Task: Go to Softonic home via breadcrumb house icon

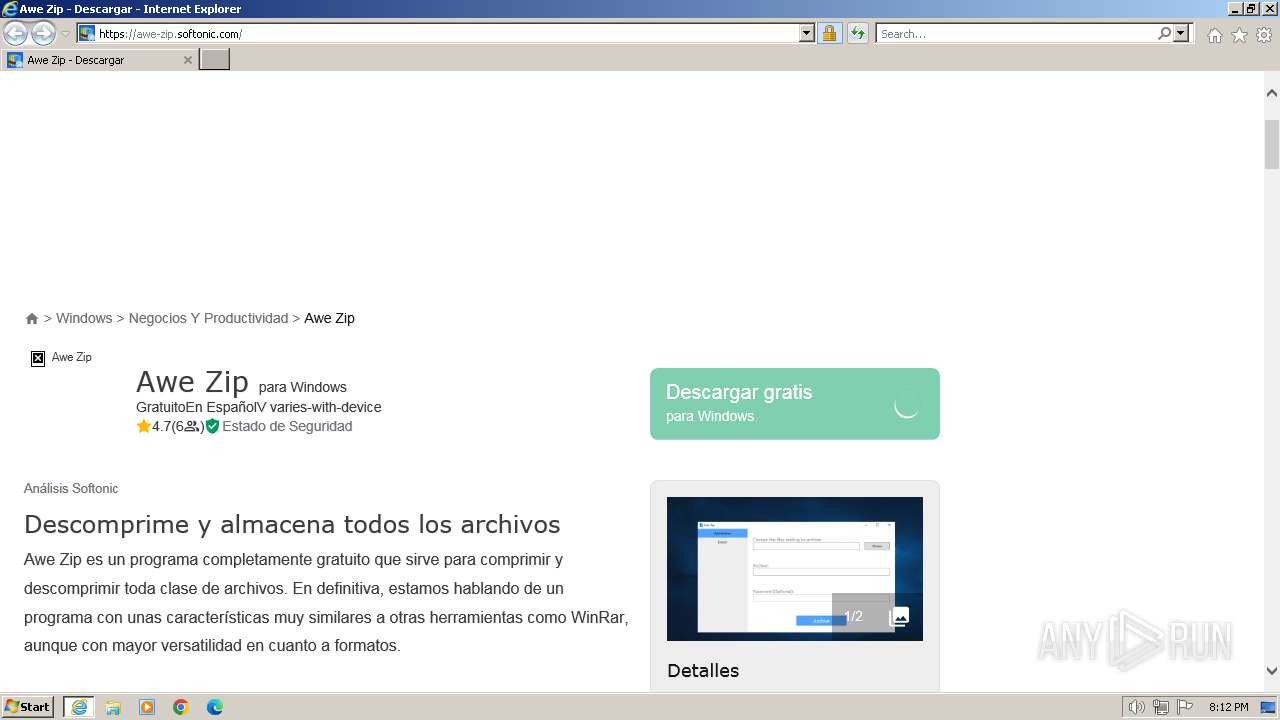Action: 32,318
